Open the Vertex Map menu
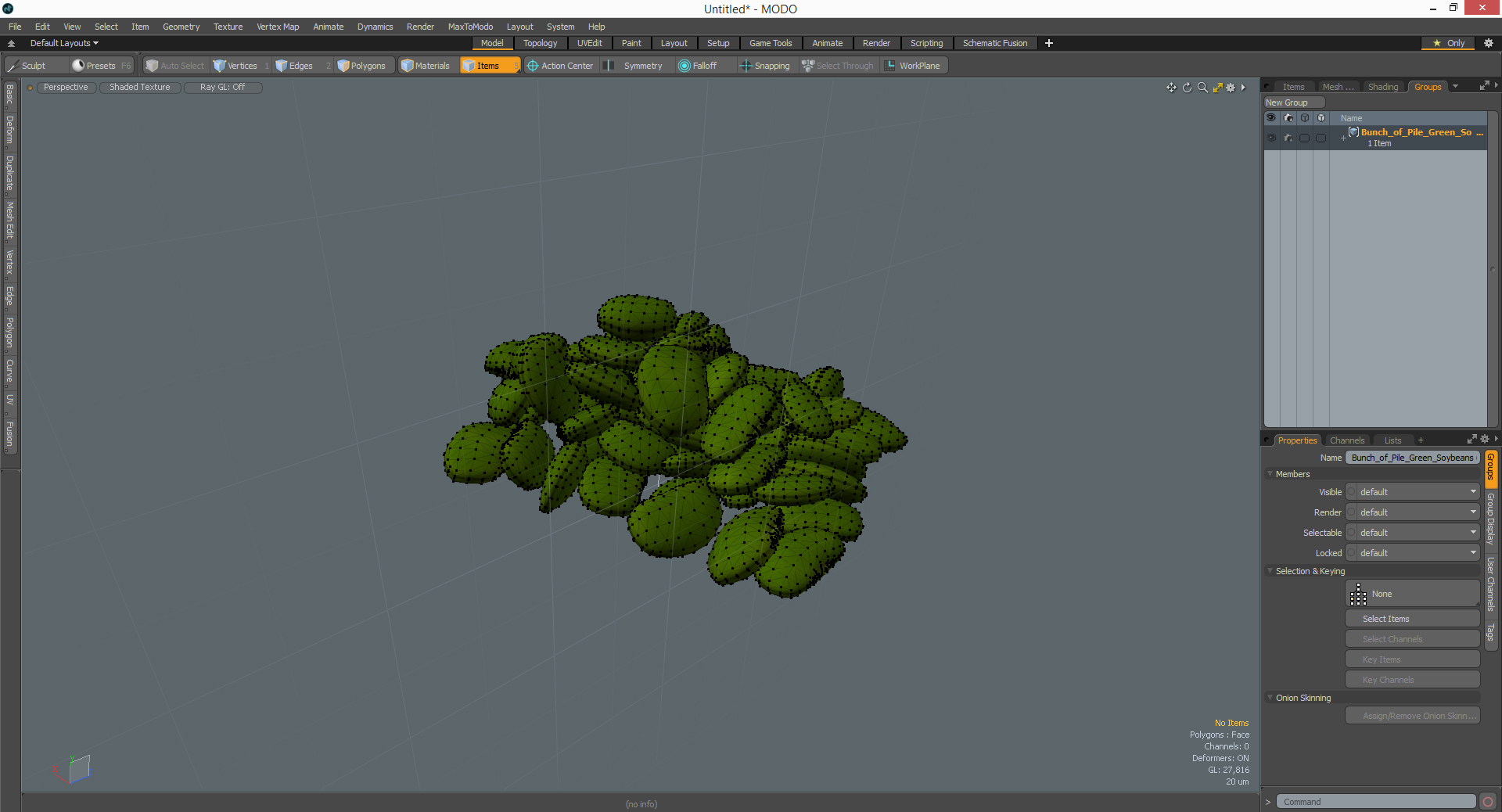 click(x=278, y=27)
